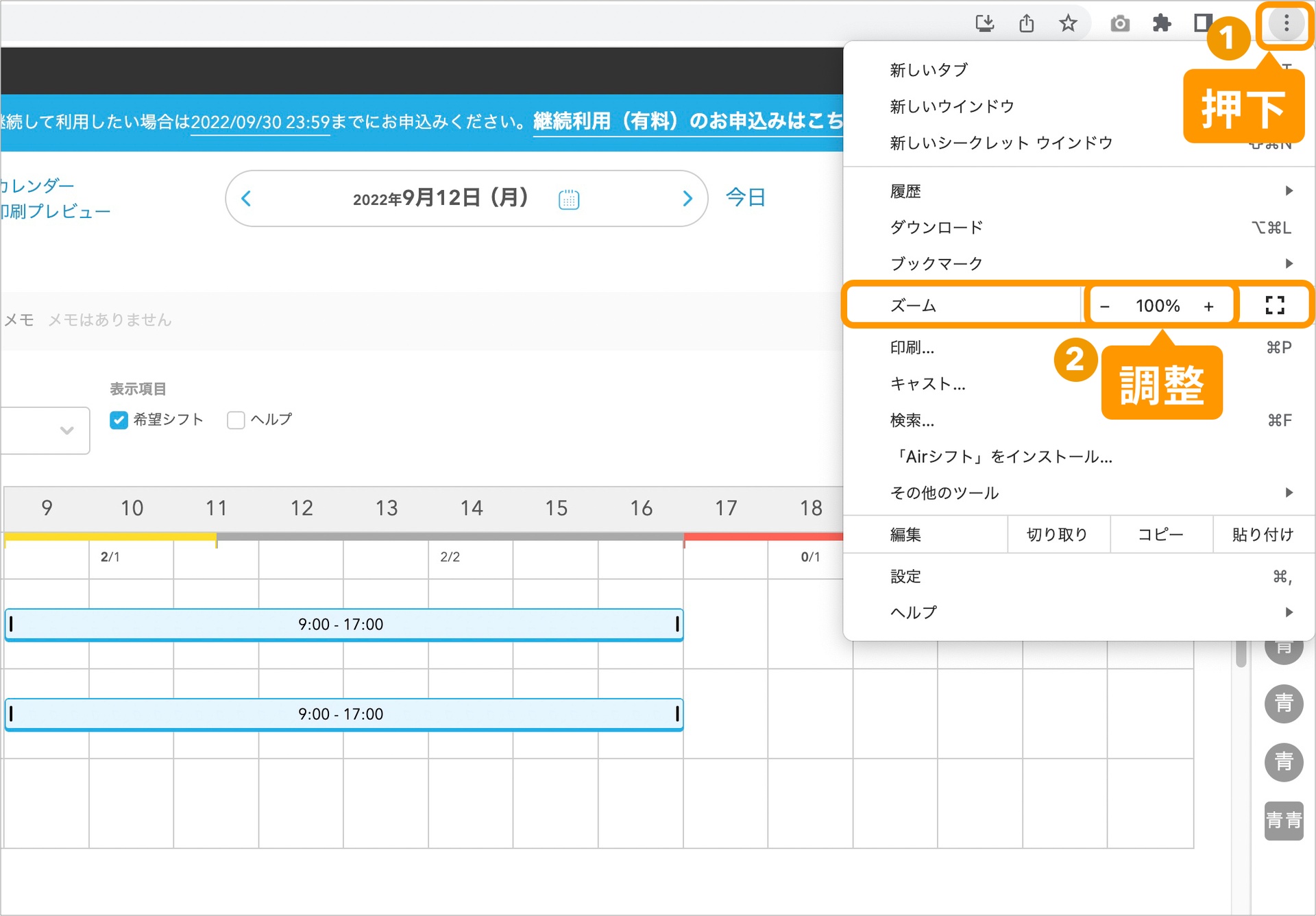Open the calendar date picker icon
Screen dimensions: 1316x916
coord(569,200)
